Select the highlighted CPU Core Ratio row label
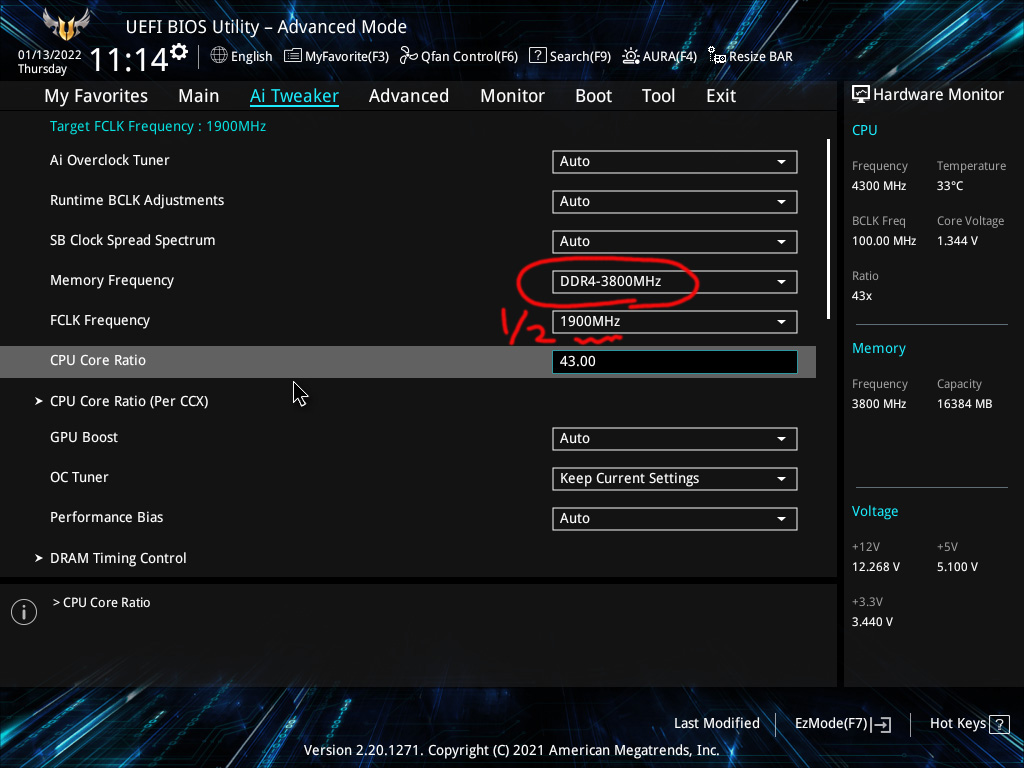Image resolution: width=1024 pixels, height=768 pixels. coord(98,360)
